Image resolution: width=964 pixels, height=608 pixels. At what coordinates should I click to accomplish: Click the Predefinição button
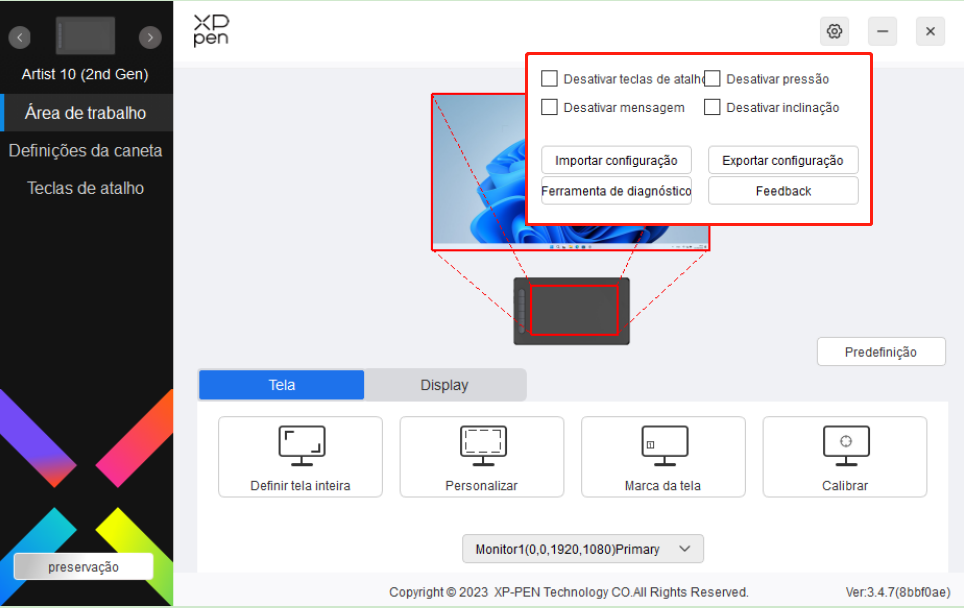pyautogui.click(x=881, y=352)
